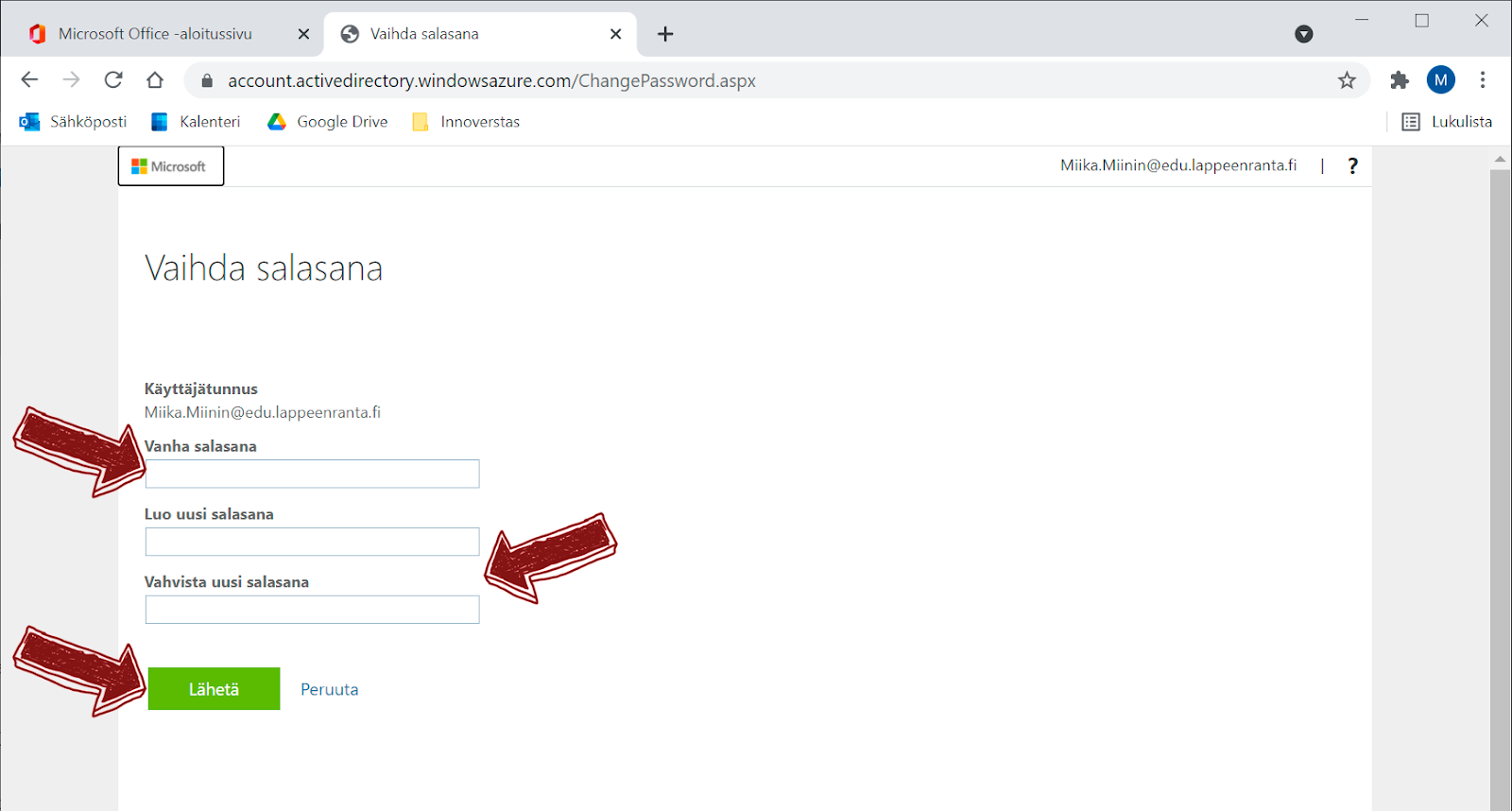This screenshot has height=811, width=1512.
Task: Click the account email in the page header
Action: 1178,165
